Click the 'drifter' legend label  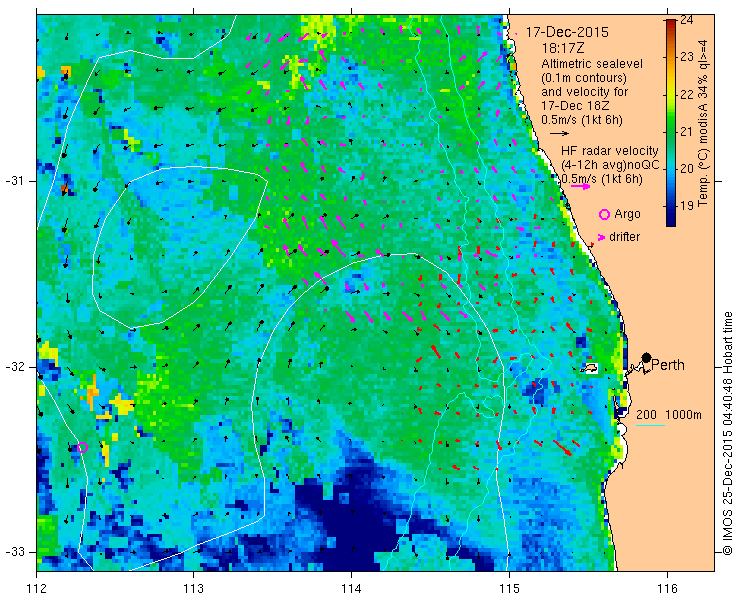tap(624, 237)
